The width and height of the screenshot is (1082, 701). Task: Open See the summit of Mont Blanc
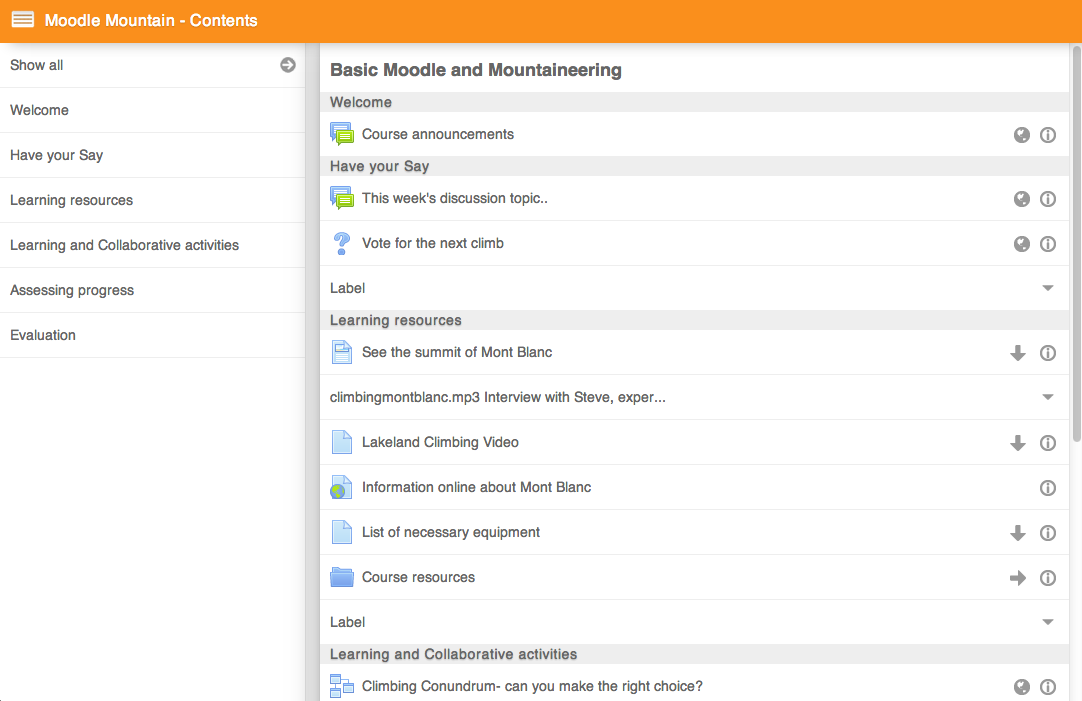457,352
